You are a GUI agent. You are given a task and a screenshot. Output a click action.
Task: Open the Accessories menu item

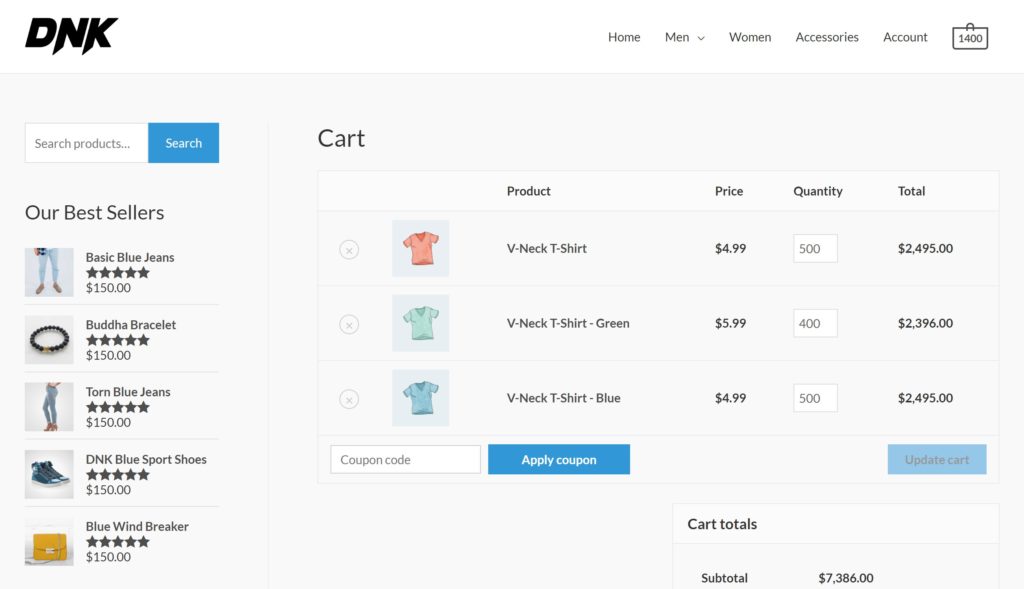tap(827, 37)
